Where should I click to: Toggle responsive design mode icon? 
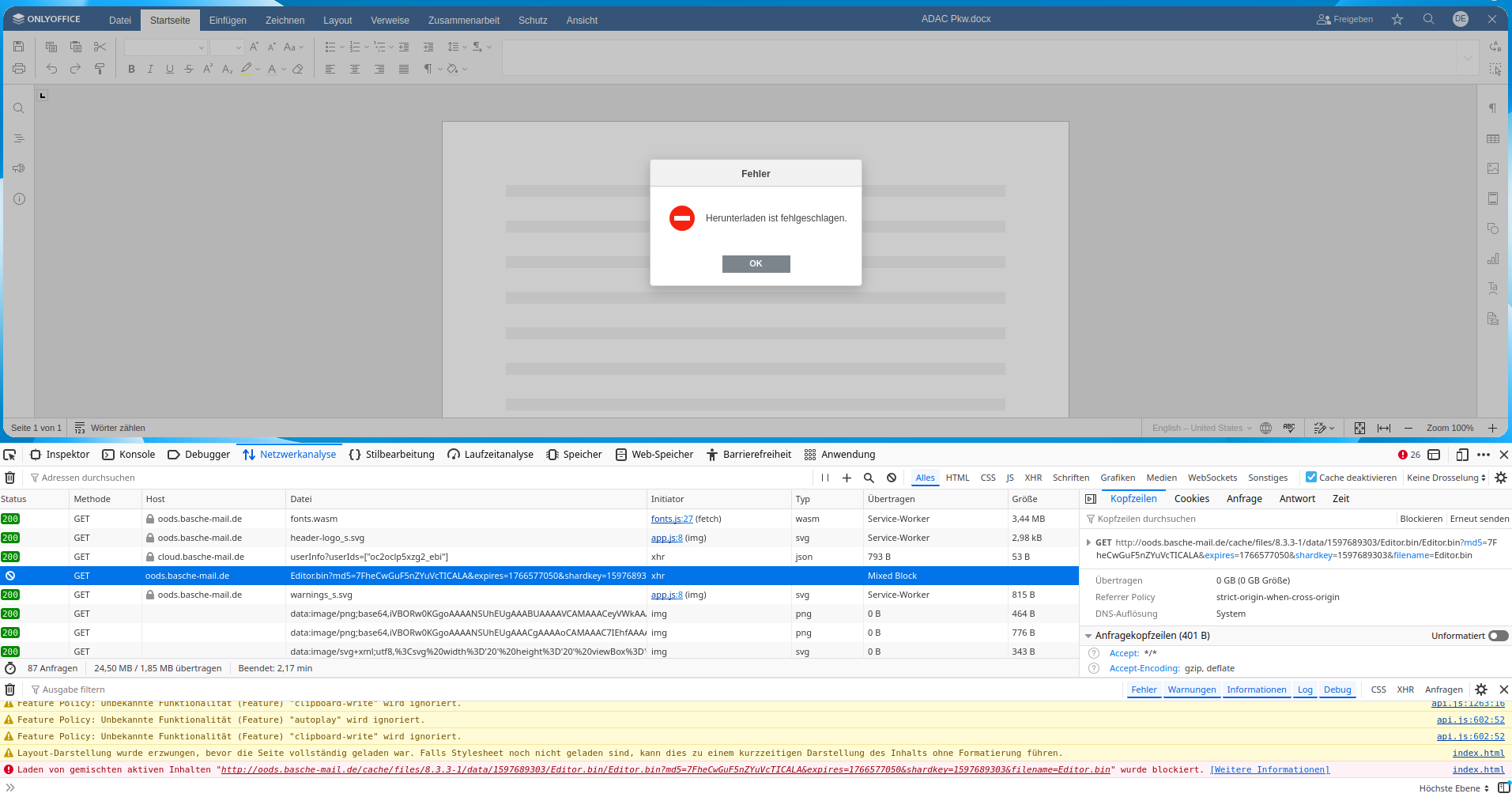1462,455
